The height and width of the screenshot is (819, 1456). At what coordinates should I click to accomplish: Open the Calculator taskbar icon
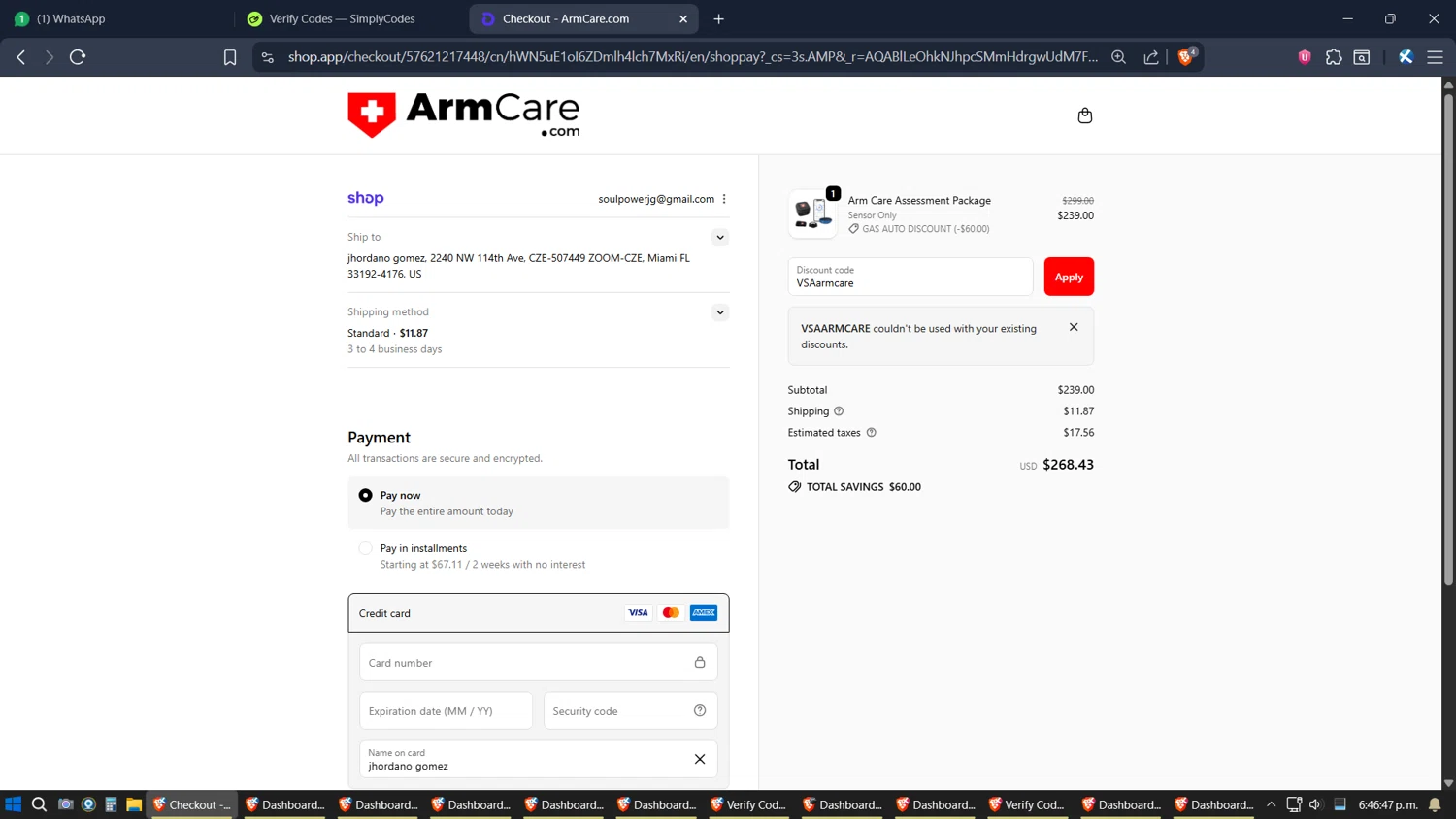[x=111, y=804]
